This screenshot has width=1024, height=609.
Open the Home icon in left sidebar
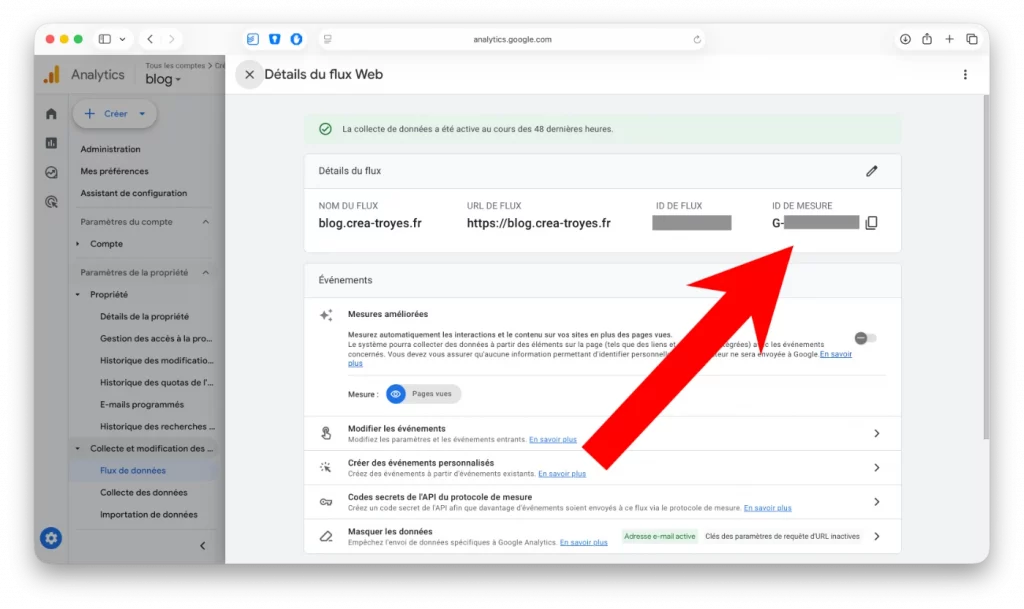[51, 114]
